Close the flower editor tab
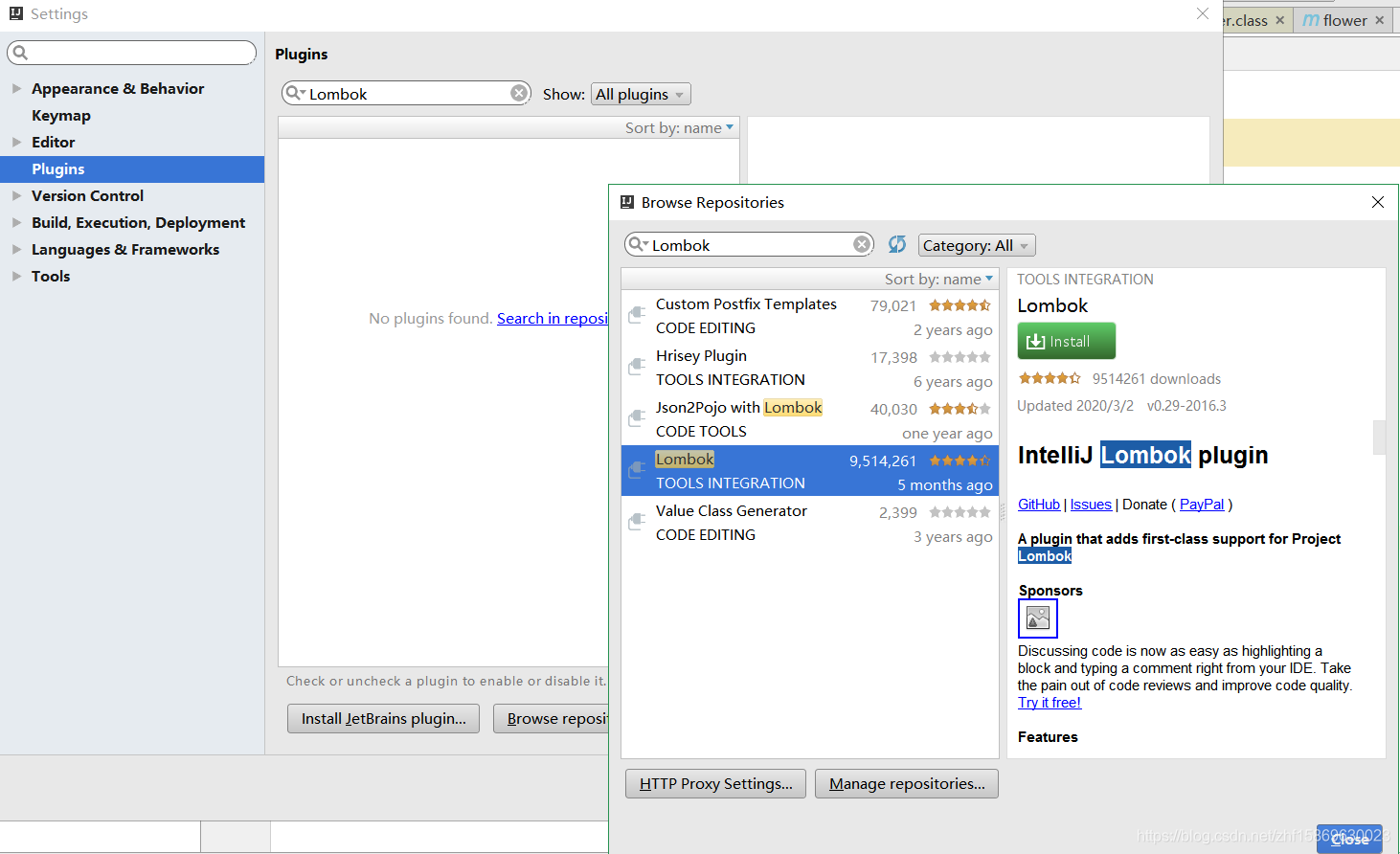The width and height of the screenshot is (1400, 854). [x=1379, y=20]
